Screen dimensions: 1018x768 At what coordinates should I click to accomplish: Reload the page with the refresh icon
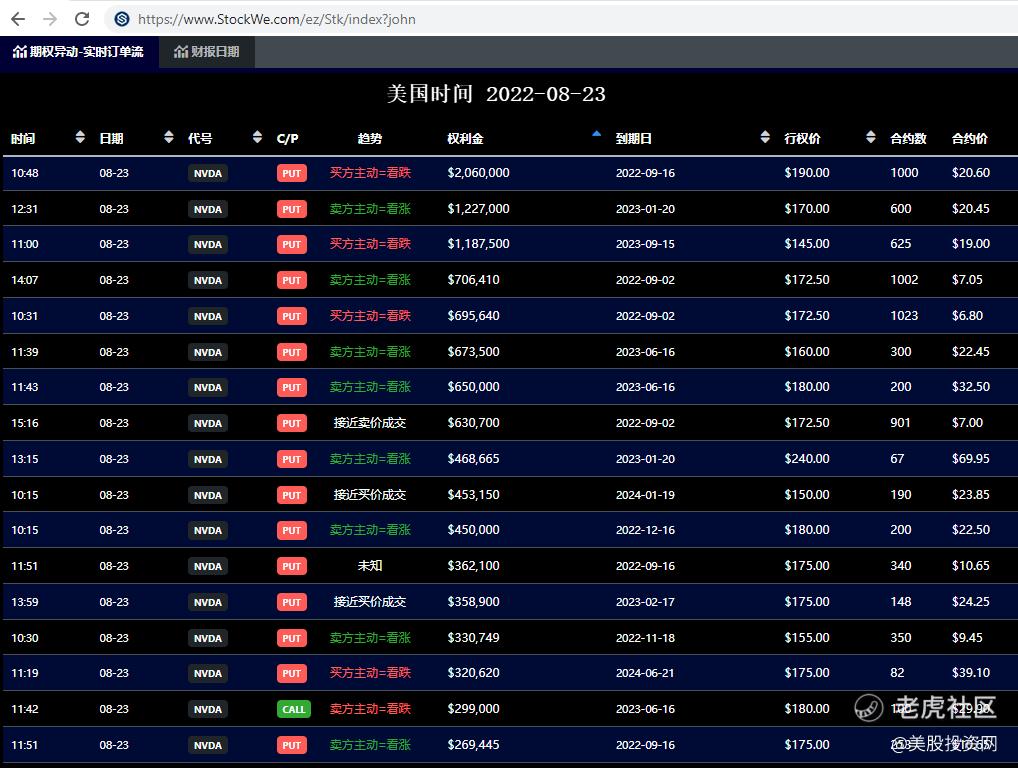point(82,19)
